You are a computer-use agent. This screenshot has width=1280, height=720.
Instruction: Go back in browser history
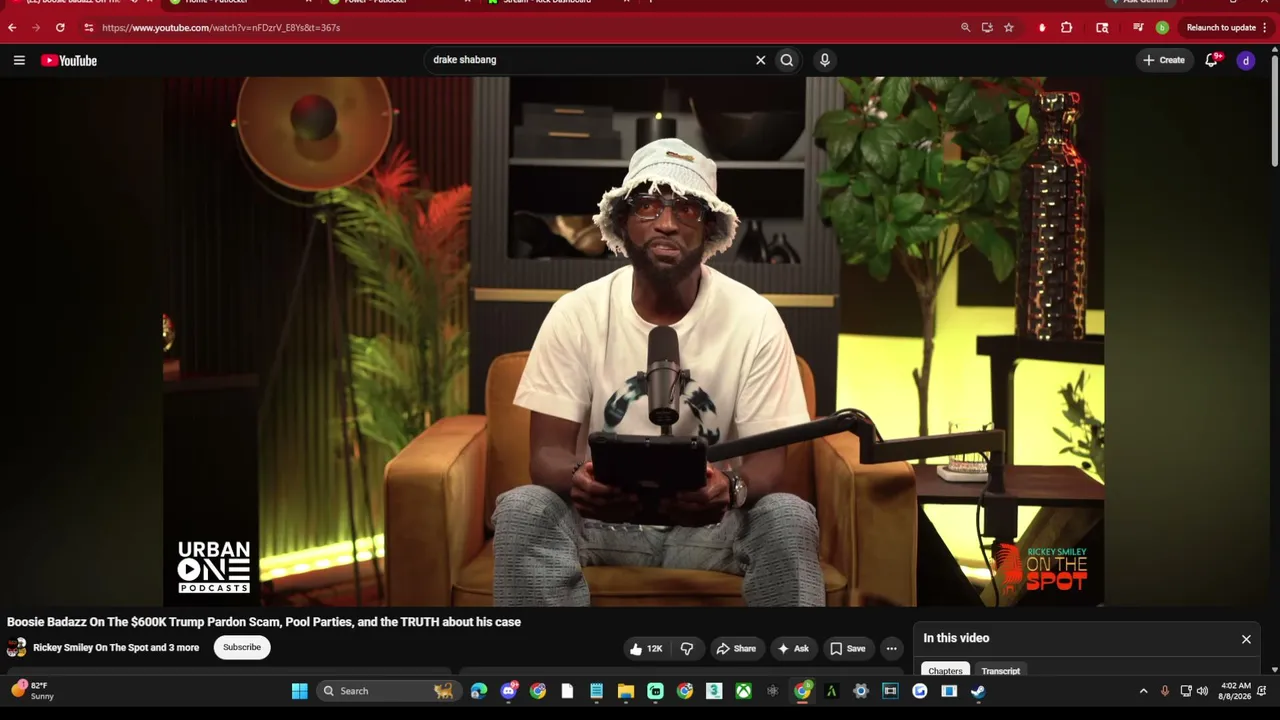pyautogui.click(x=12, y=28)
